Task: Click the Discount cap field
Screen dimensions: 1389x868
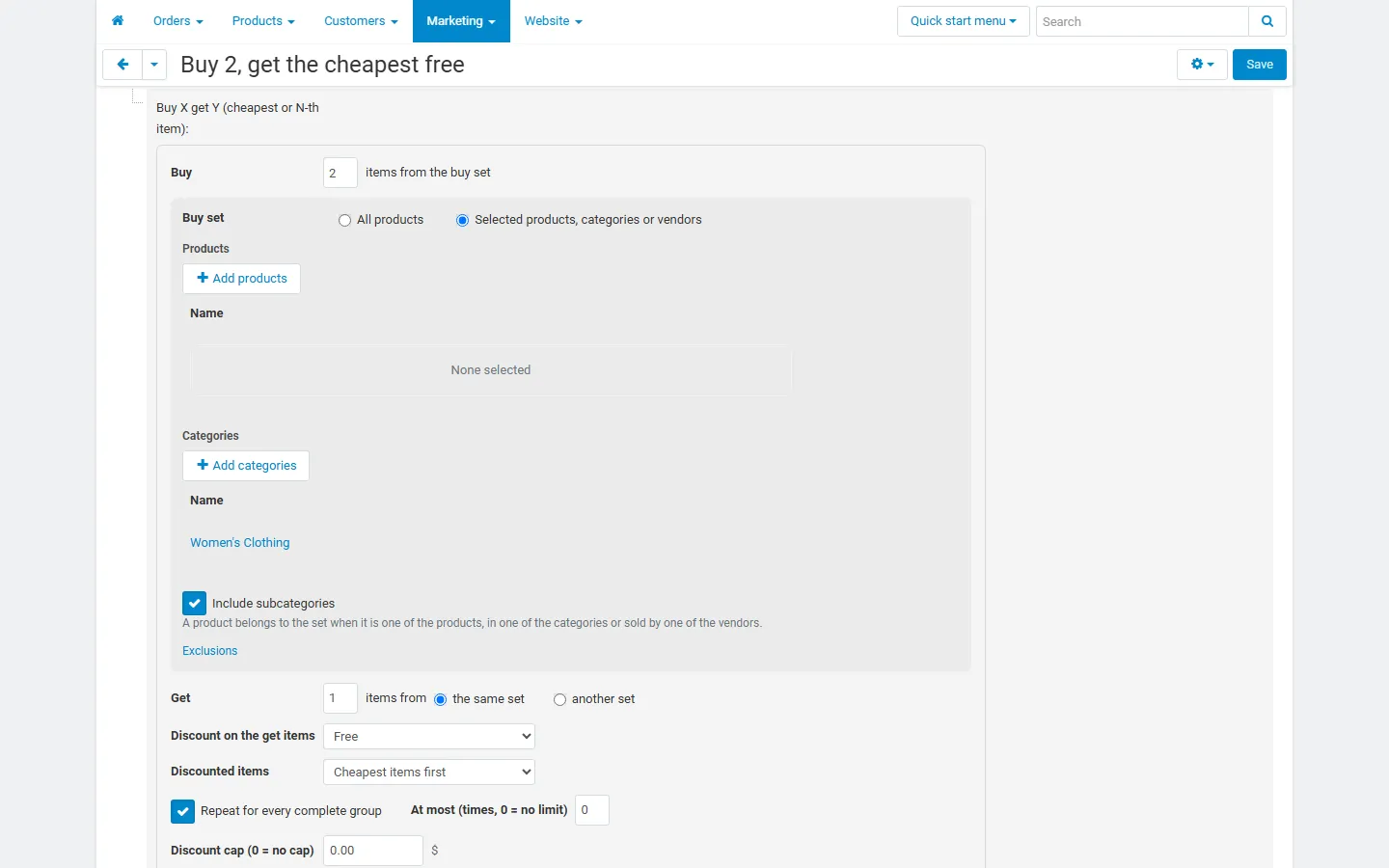Action: [x=373, y=851]
